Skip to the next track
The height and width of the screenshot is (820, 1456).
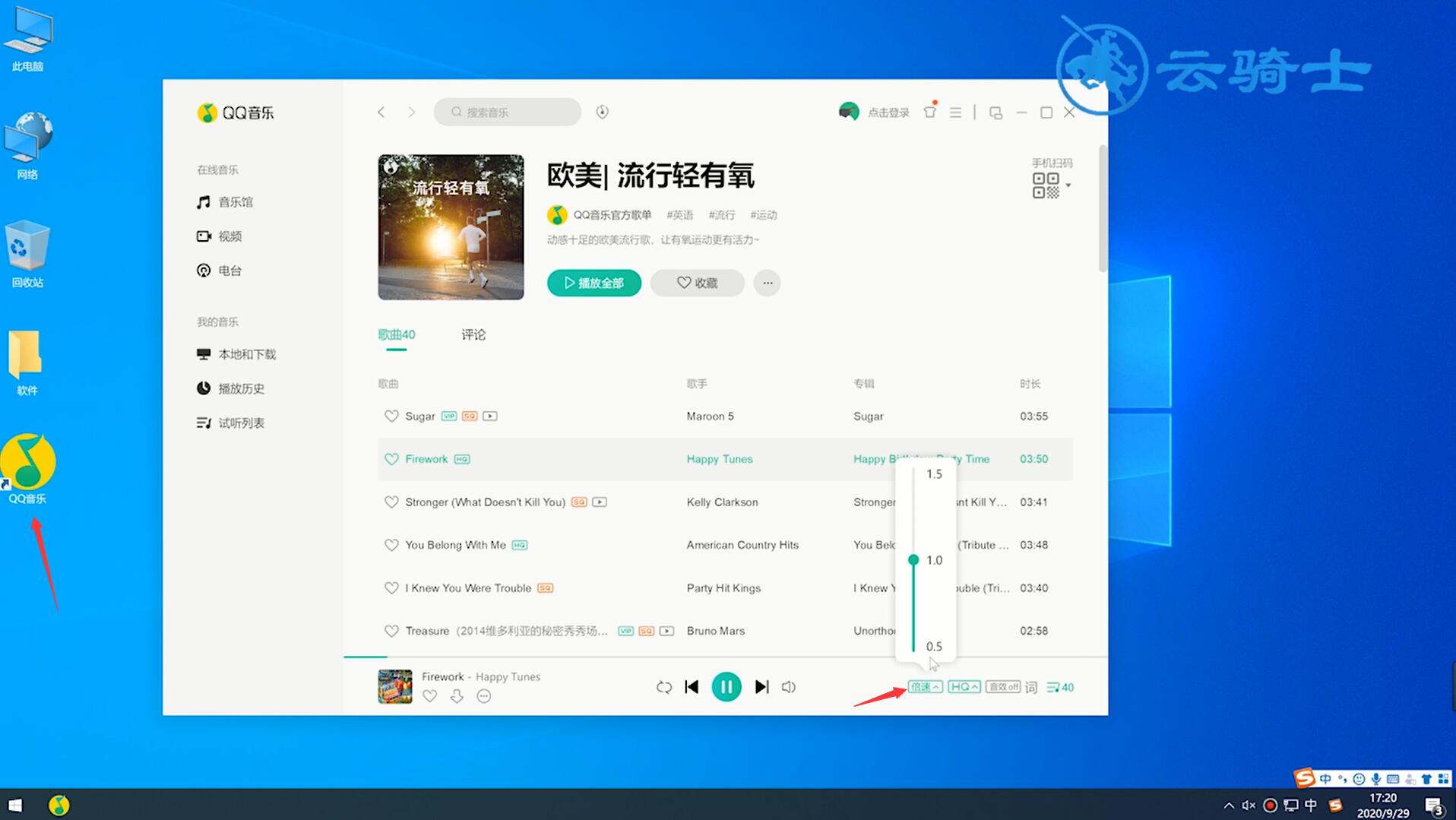[761, 687]
